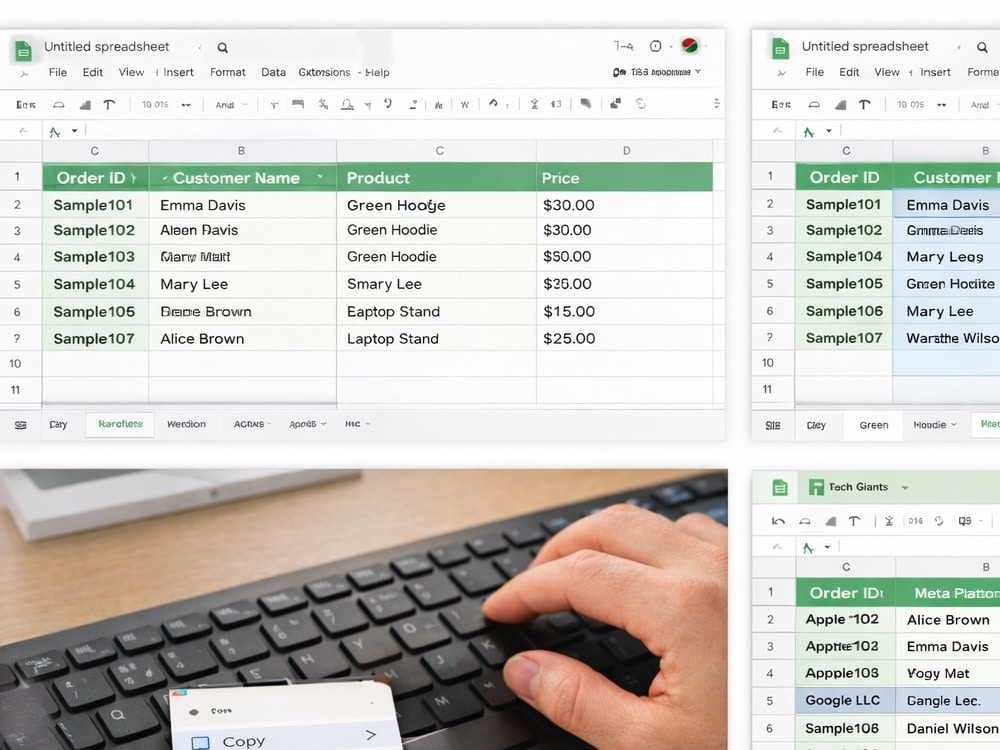Click the Copy icon in the context menu

[x=200, y=742]
